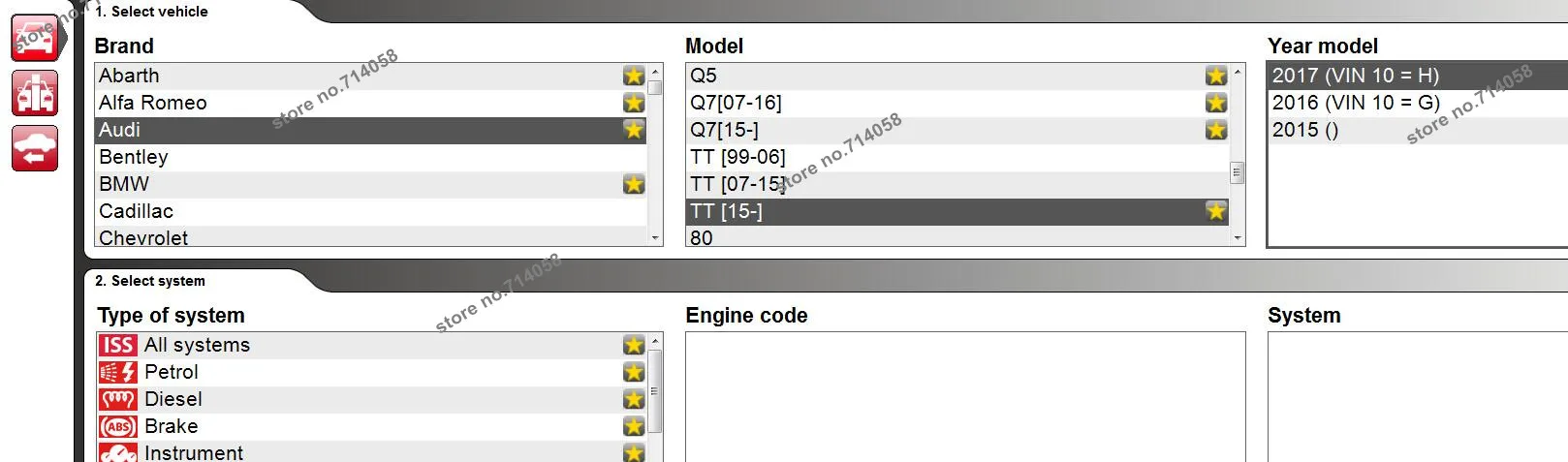The image size is (1568, 462).
Task: Click Brand list scroll up arrow
Action: (655, 72)
